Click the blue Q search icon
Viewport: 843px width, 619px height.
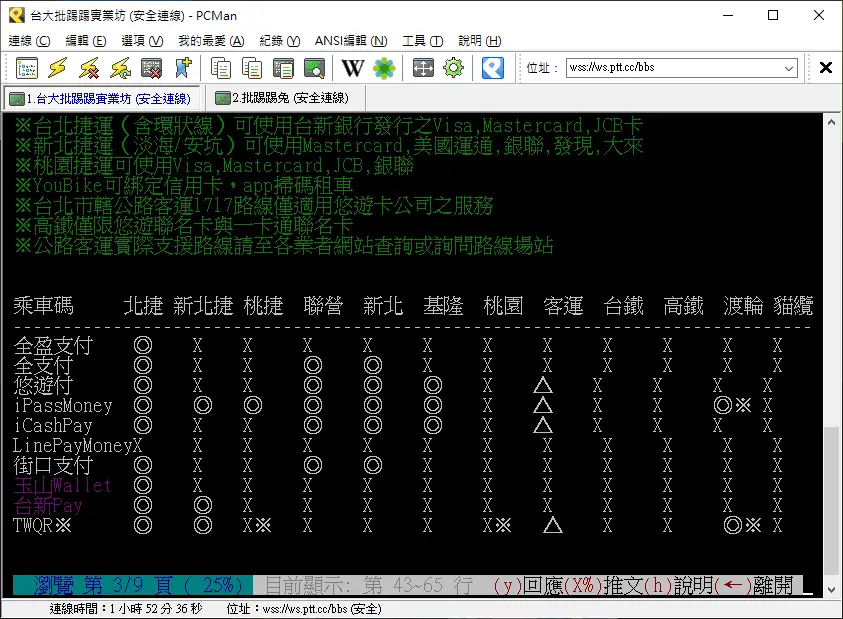492,68
